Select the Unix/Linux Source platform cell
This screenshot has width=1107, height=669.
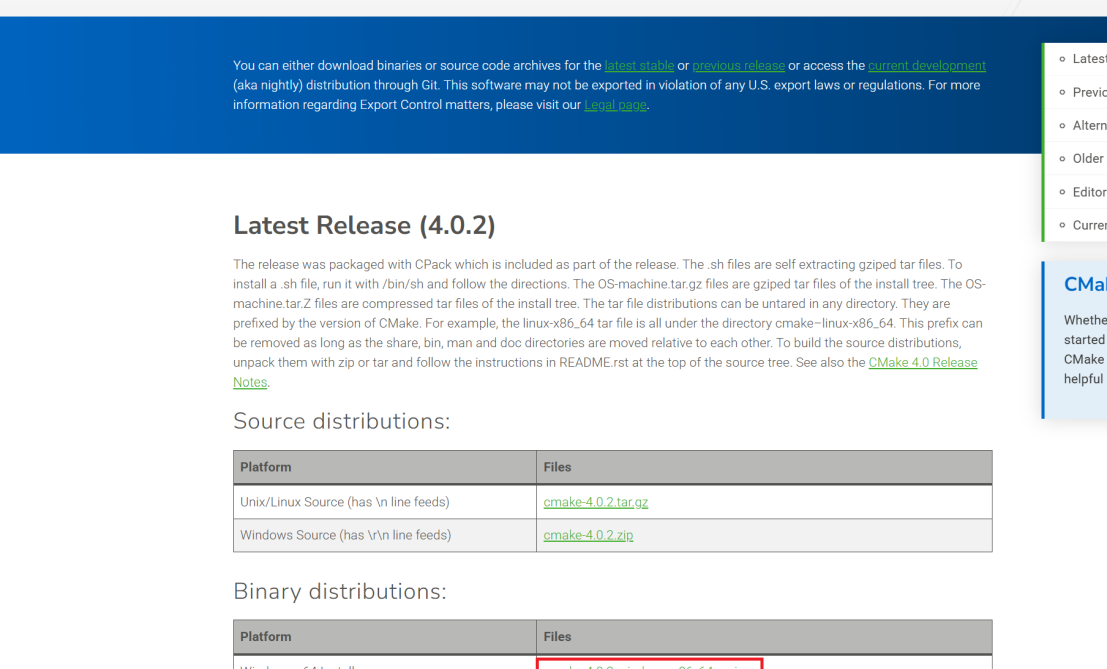[x=385, y=502]
